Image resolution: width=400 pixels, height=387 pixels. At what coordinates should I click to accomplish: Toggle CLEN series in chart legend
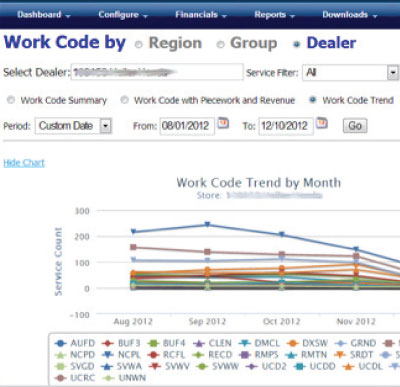coord(212,343)
